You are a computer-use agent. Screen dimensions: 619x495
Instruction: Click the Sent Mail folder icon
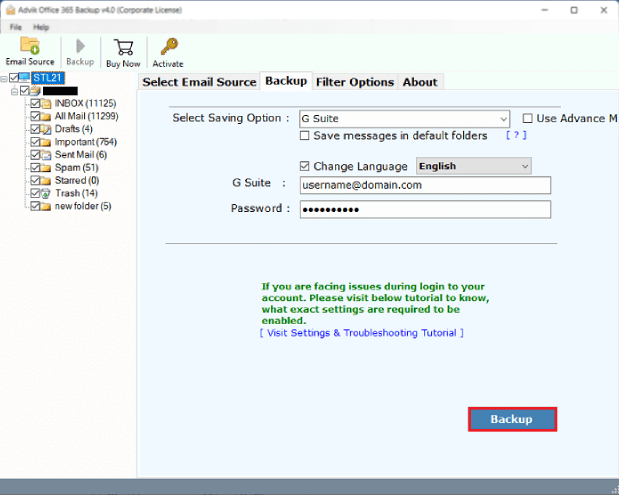[x=47, y=155]
